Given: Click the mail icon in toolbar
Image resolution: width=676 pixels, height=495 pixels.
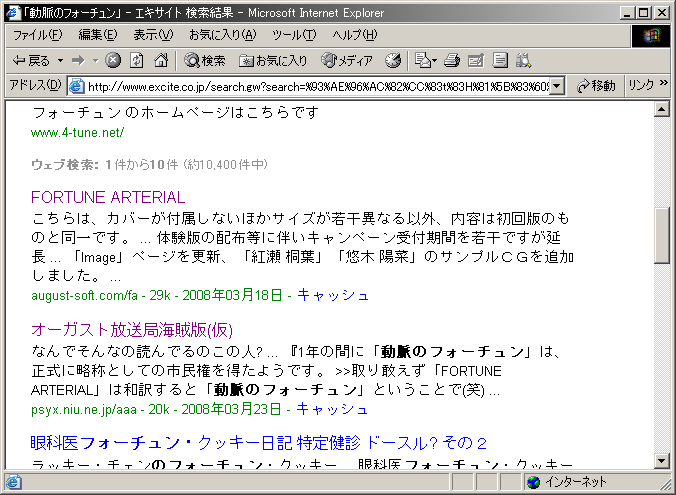Looking at the screenshot, I should tap(423, 60).
